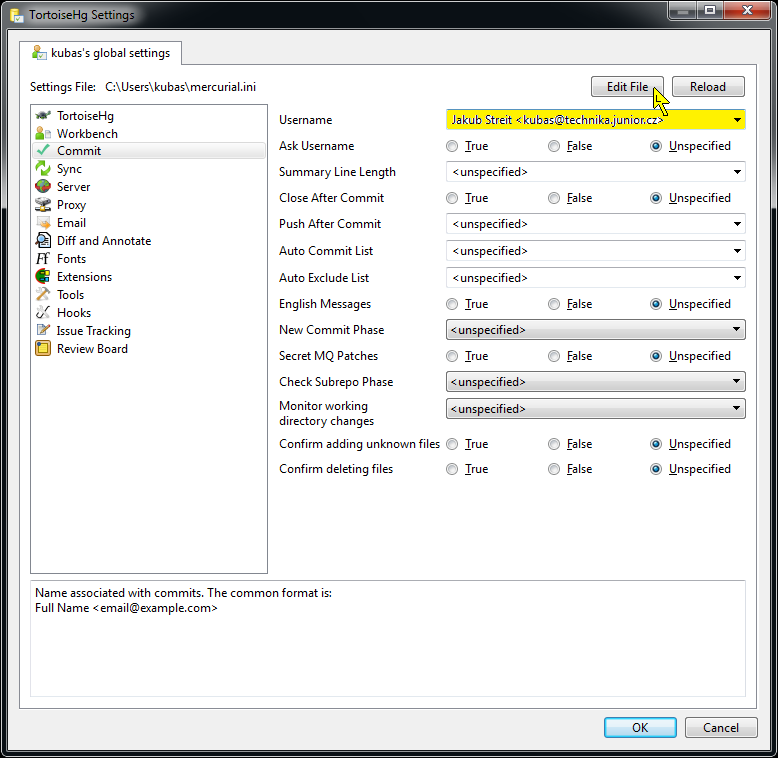
Task: Open the Fonts settings section
Action: 149,258
